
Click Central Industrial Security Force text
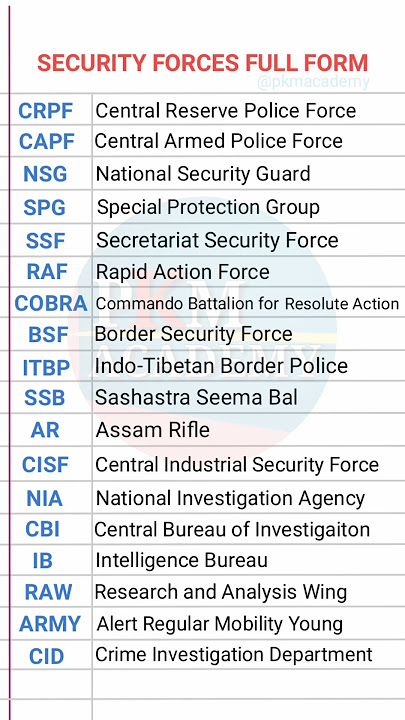pos(237,465)
